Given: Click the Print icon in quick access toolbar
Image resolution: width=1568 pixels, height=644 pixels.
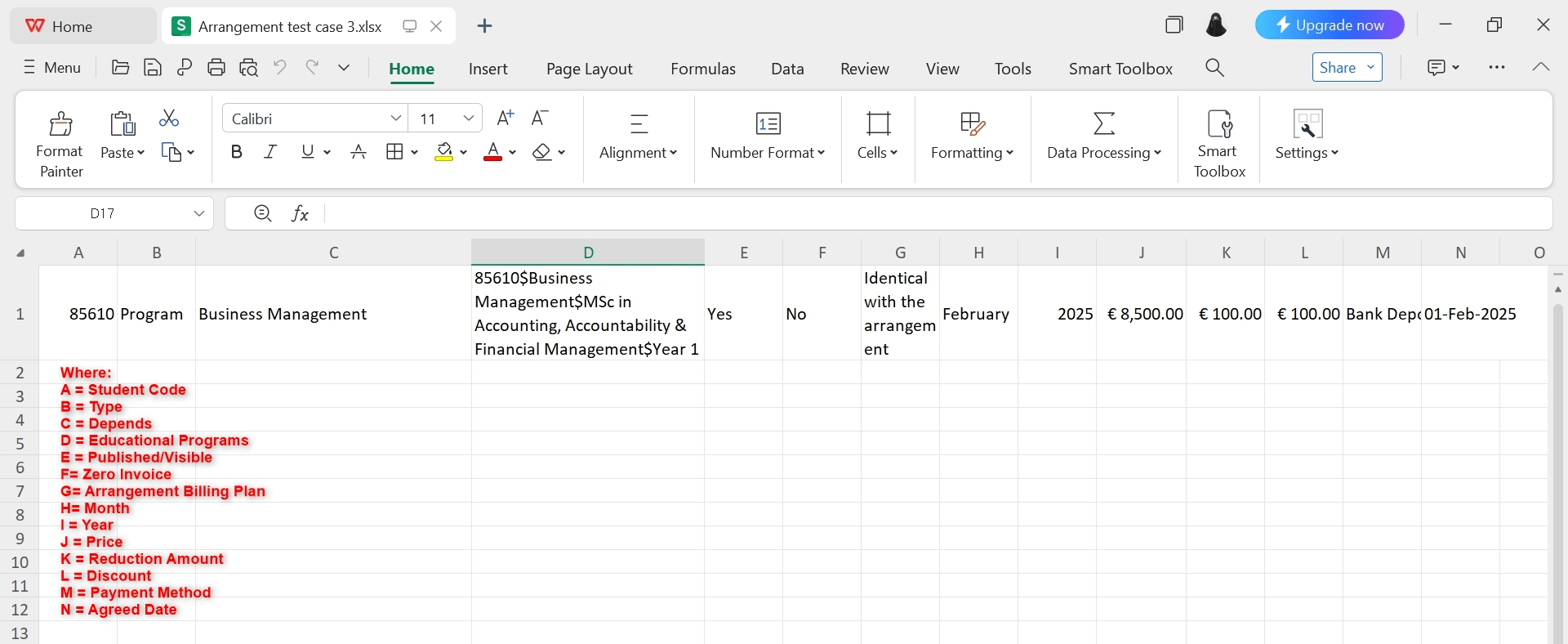Looking at the screenshot, I should pos(216,68).
